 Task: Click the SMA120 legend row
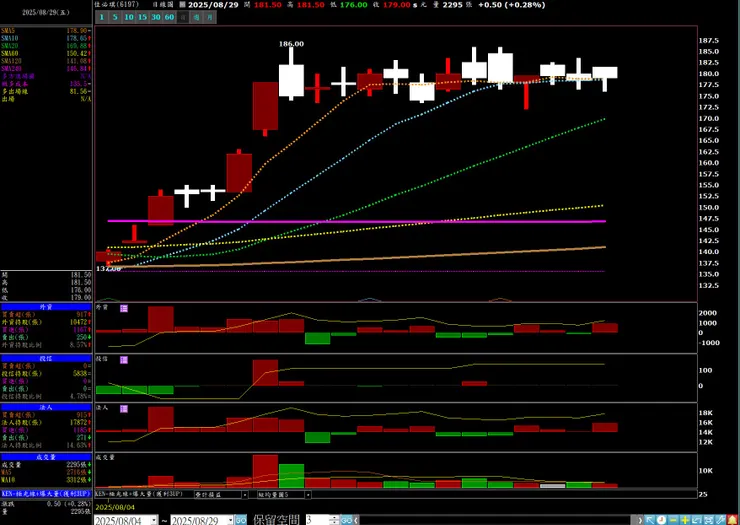point(46,61)
